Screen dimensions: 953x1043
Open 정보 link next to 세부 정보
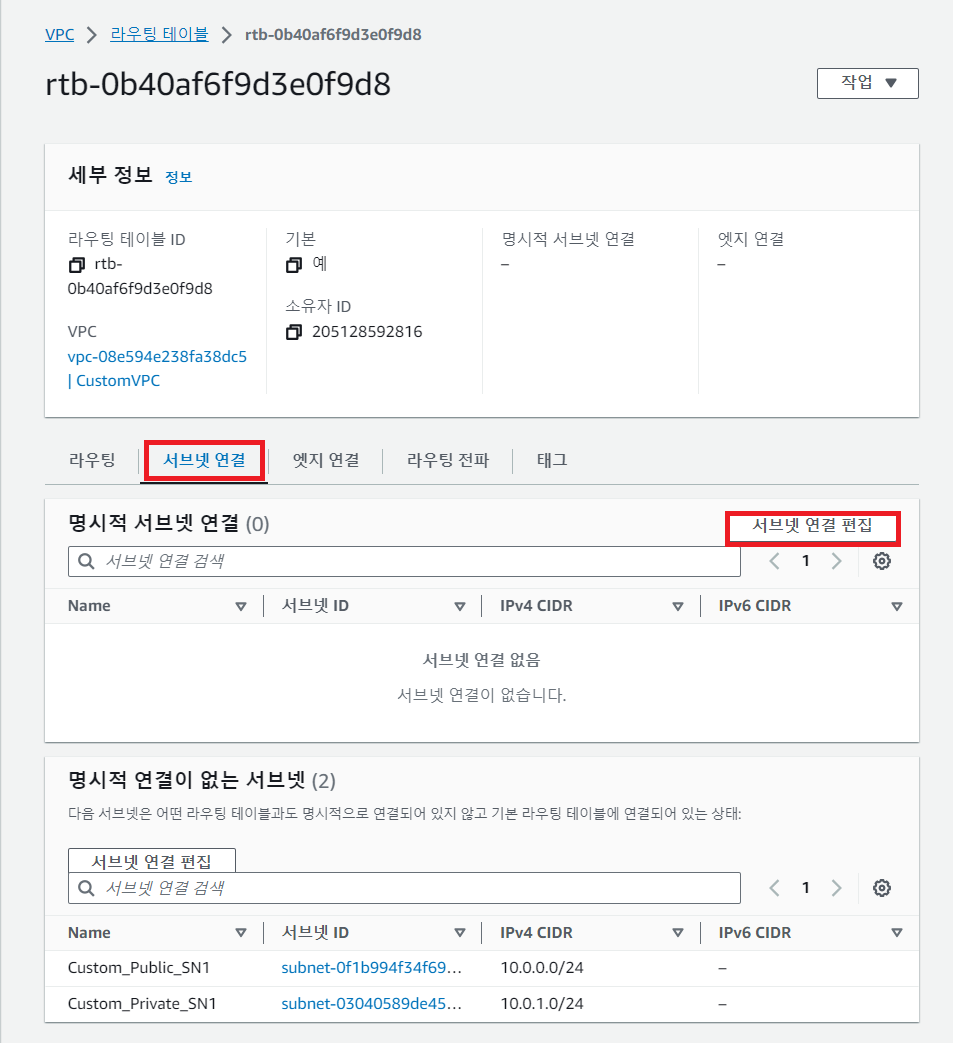178,177
